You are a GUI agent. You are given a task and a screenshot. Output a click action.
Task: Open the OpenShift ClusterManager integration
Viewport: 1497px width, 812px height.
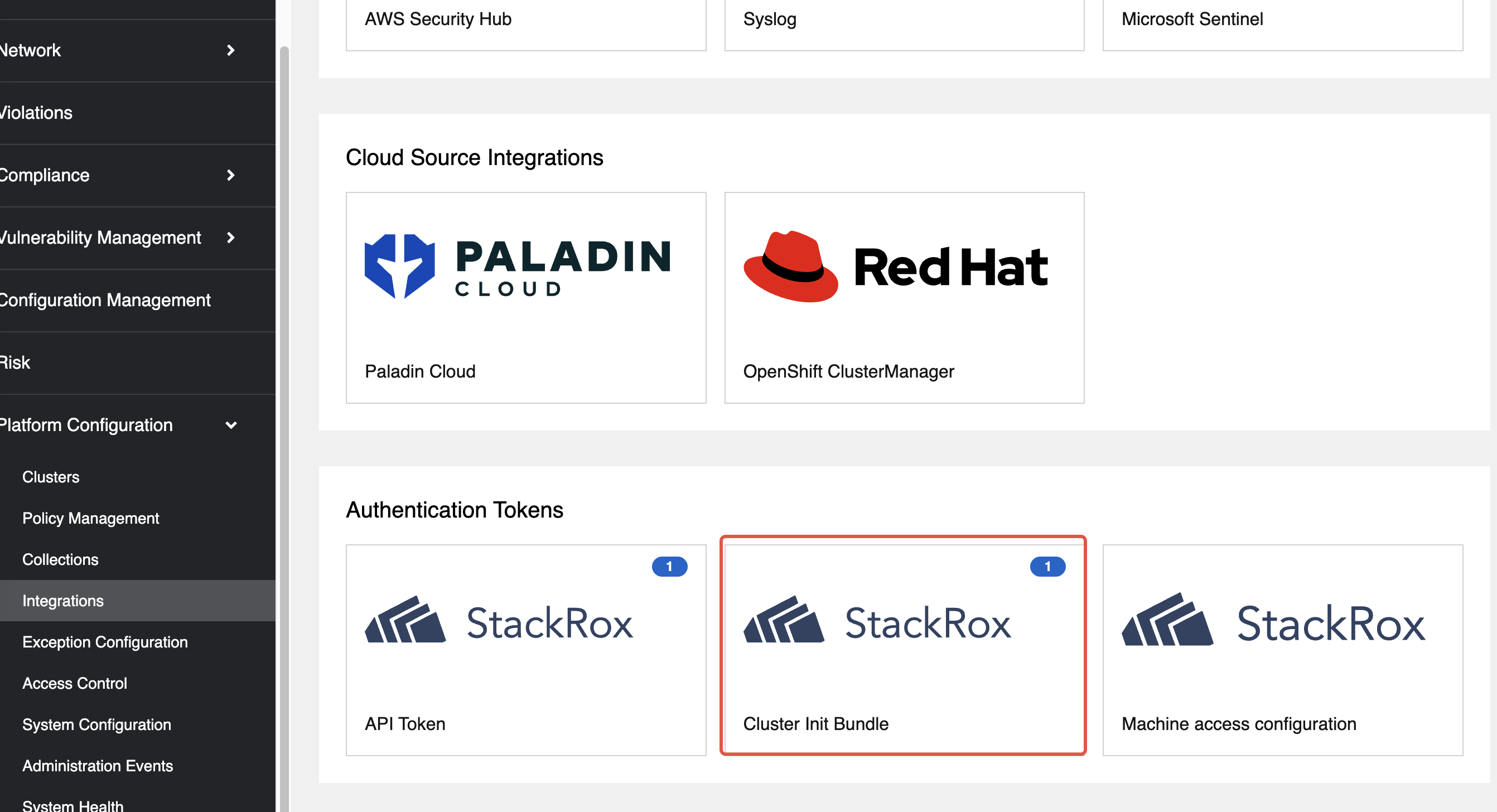904,298
